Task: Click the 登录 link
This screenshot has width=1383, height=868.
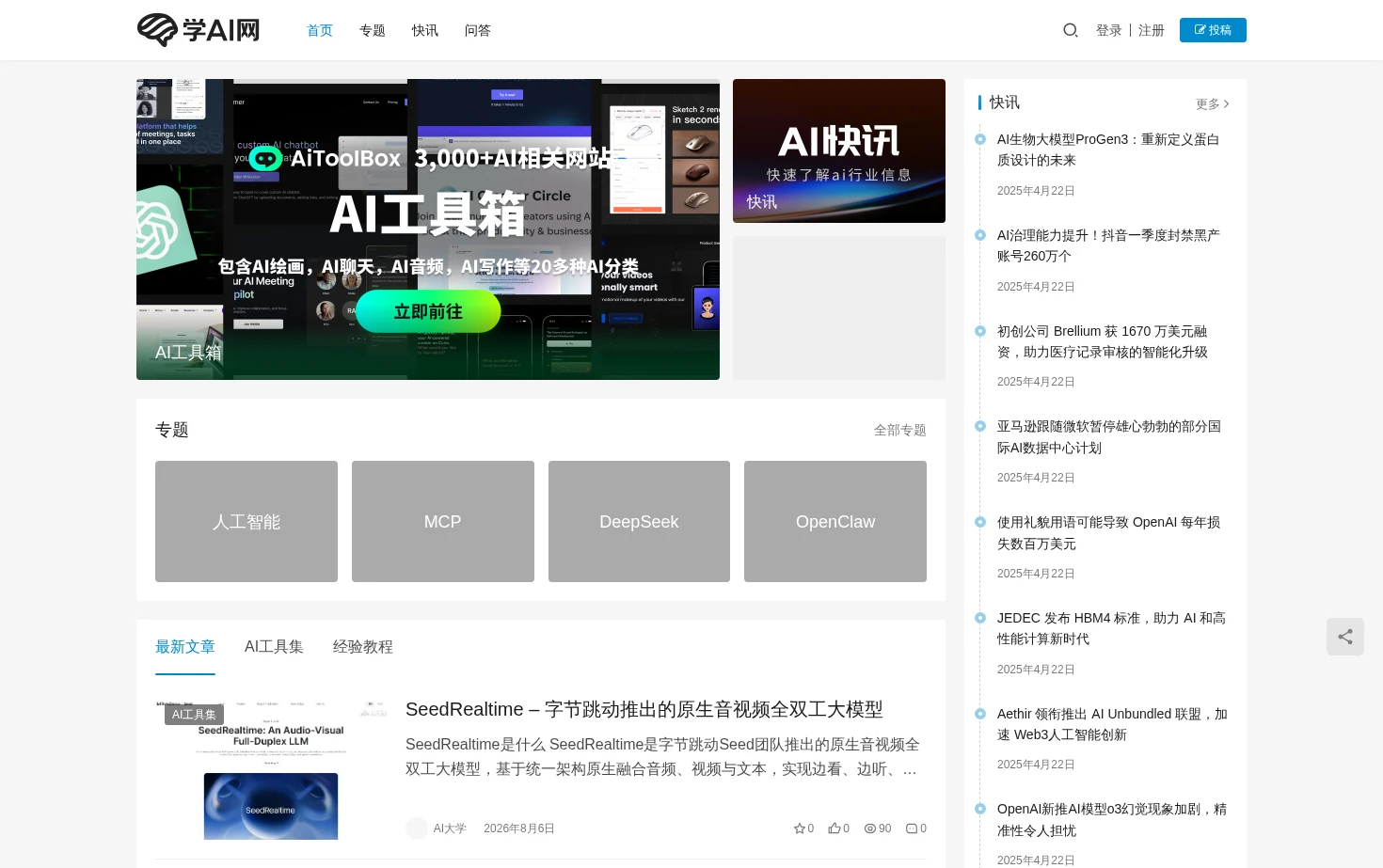Action: click(x=1109, y=30)
